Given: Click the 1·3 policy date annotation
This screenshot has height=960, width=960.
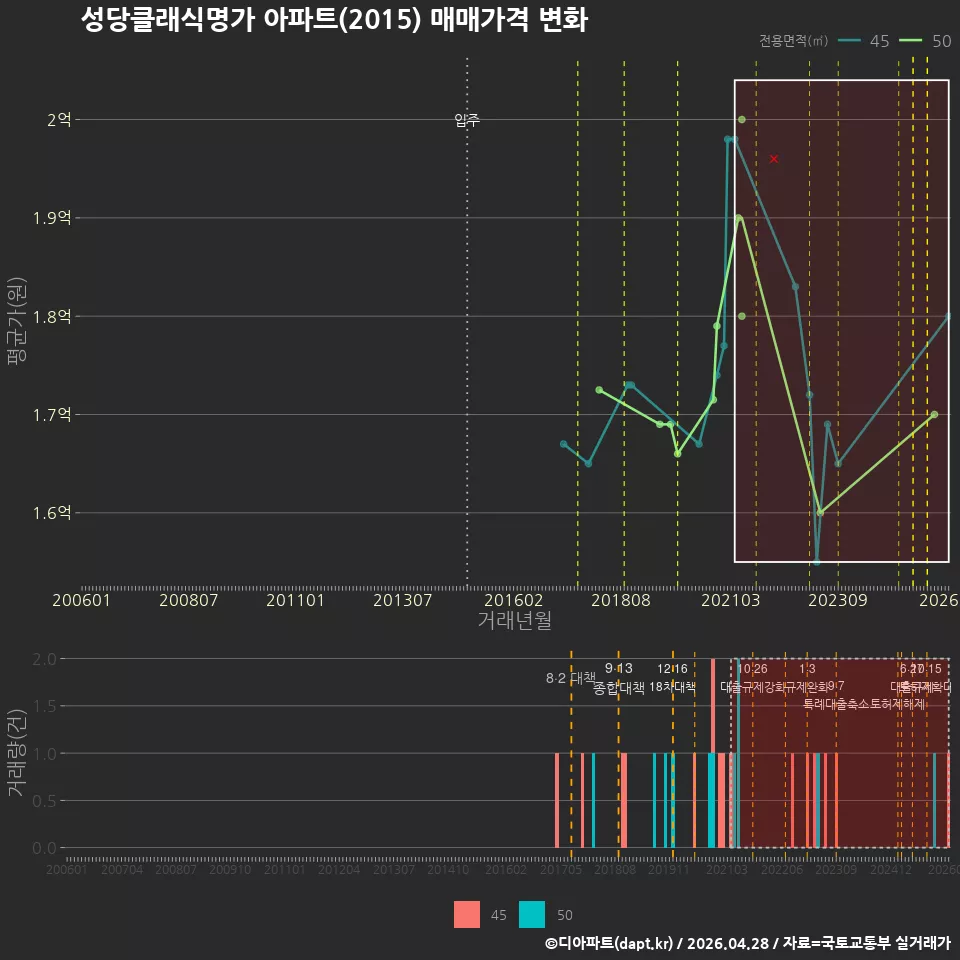Looking at the screenshot, I should (808, 669).
